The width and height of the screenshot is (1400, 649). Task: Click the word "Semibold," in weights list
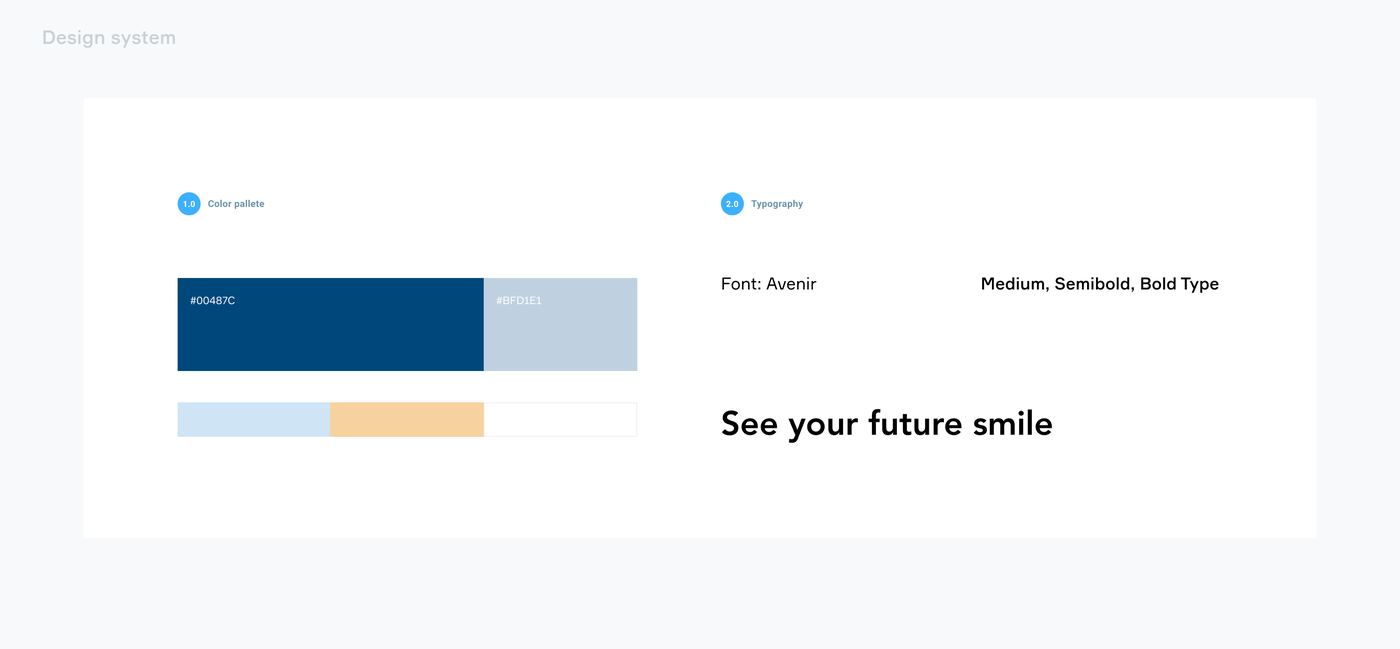[x=1094, y=284]
